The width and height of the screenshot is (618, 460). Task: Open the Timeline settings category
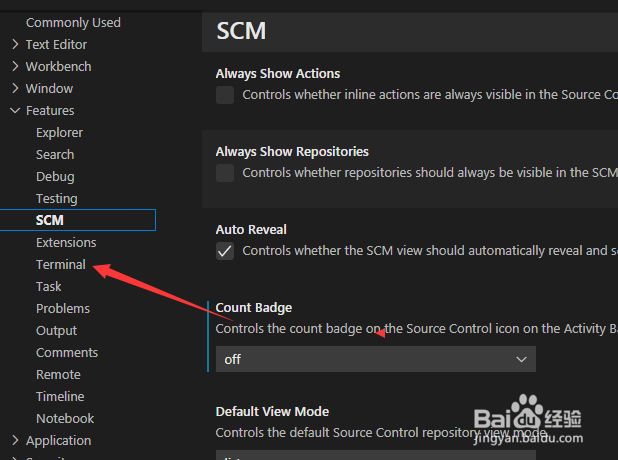[60, 396]
